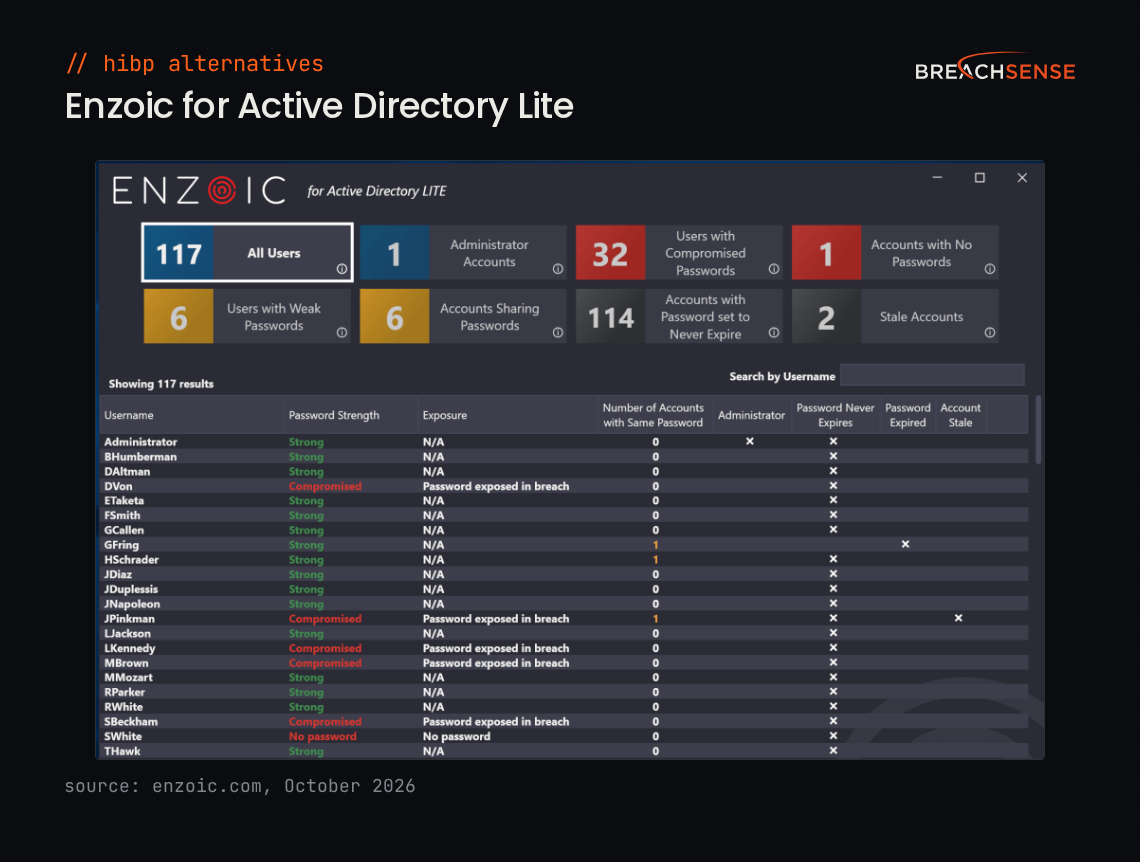The image size is (1140, 862).
Task: Select the All Users filter tile
Action: [247, 252]
